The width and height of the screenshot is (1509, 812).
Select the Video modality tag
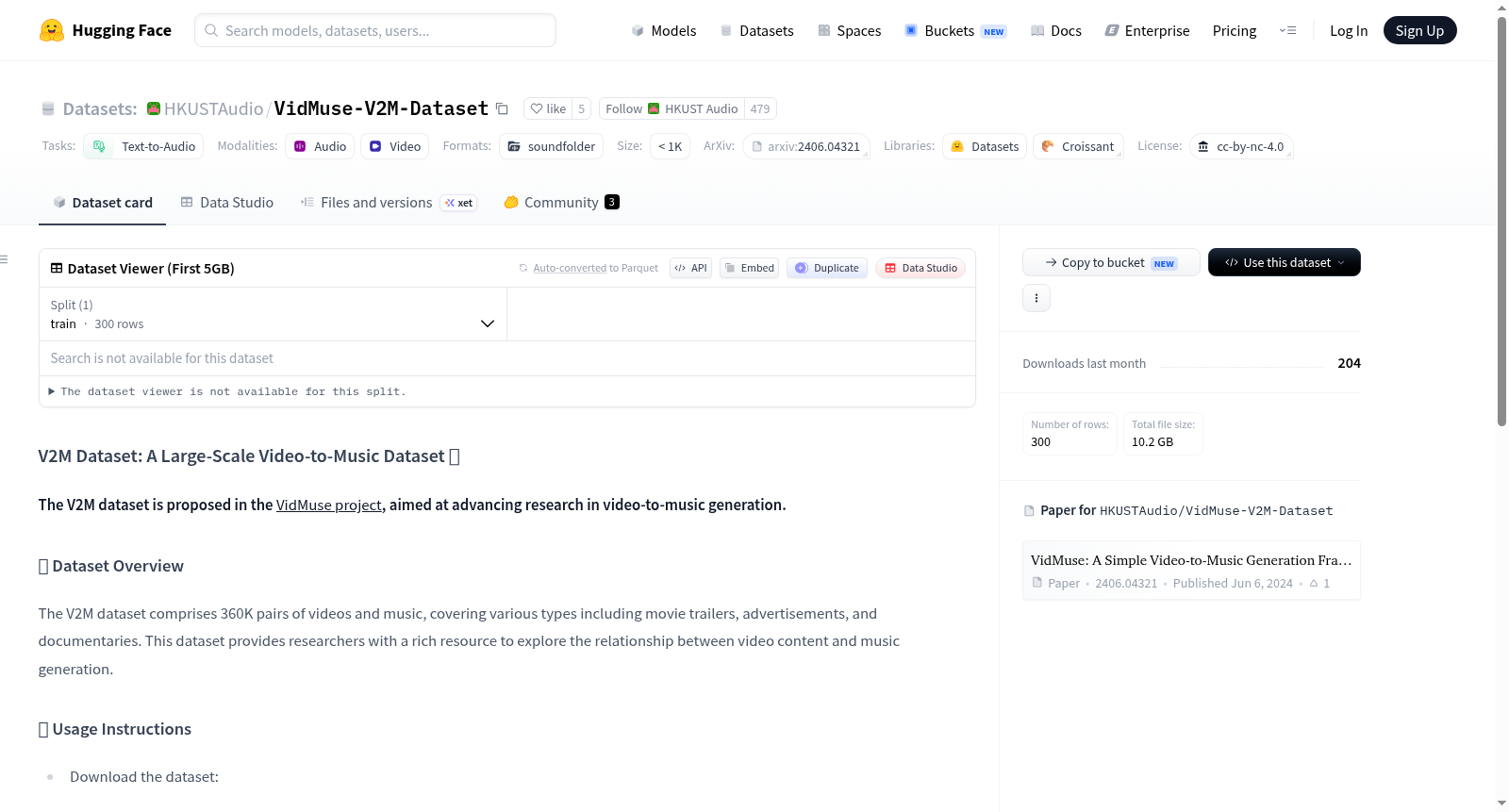pos(395,146)
